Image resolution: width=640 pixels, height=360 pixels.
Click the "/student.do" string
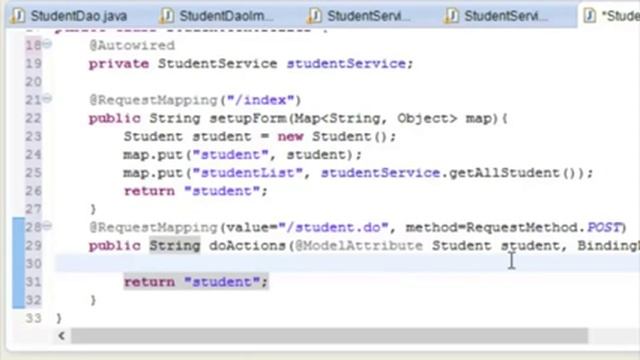pyautogui.click(x=333, y=227)
